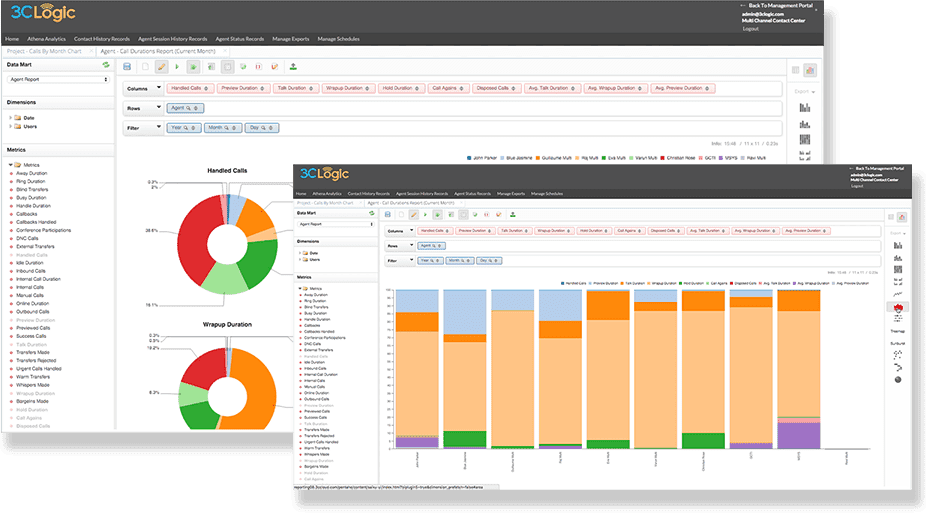Open Athena Analytics in the rear window menu
Image resolution: width=926 pixels, height=515 pixels.
pos(45,38)
